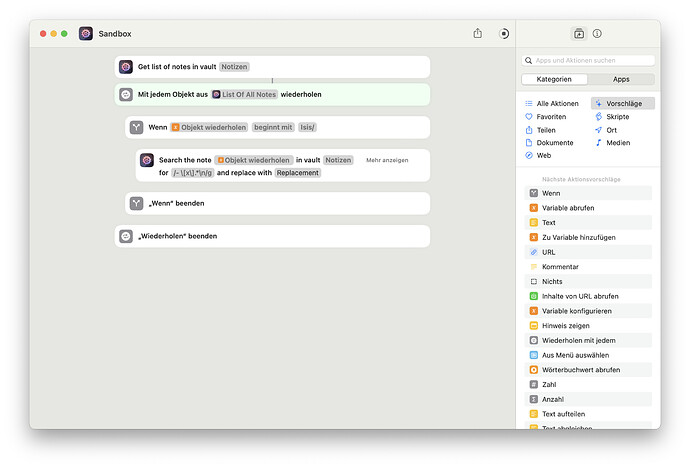Add the Variable abrufen action

coord(588,208)
